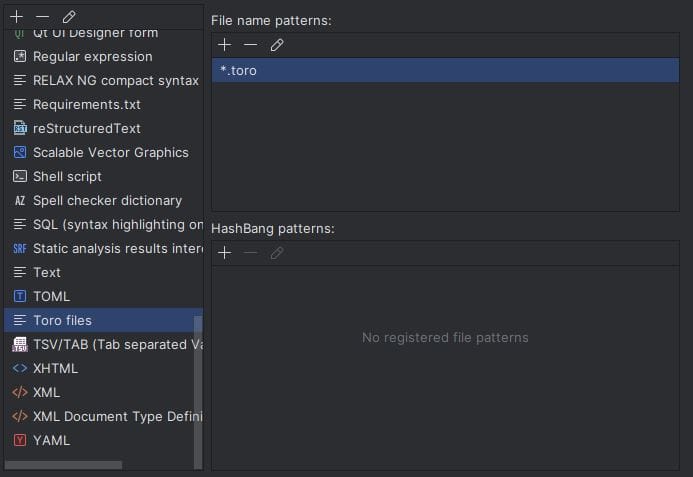Select Regular expression file type
This screenshot has height=477, width=693.
(92, 56)
